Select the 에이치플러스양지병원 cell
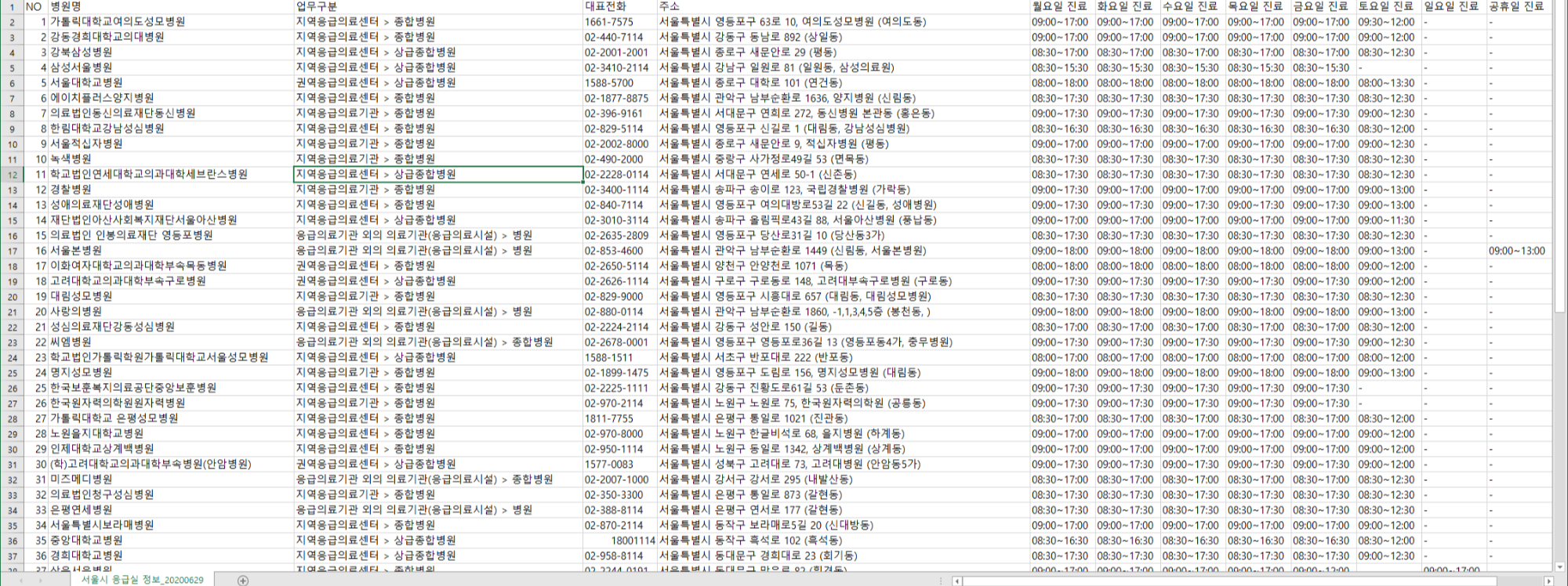Screen dimensions: 1568x586 click(171, 98)
